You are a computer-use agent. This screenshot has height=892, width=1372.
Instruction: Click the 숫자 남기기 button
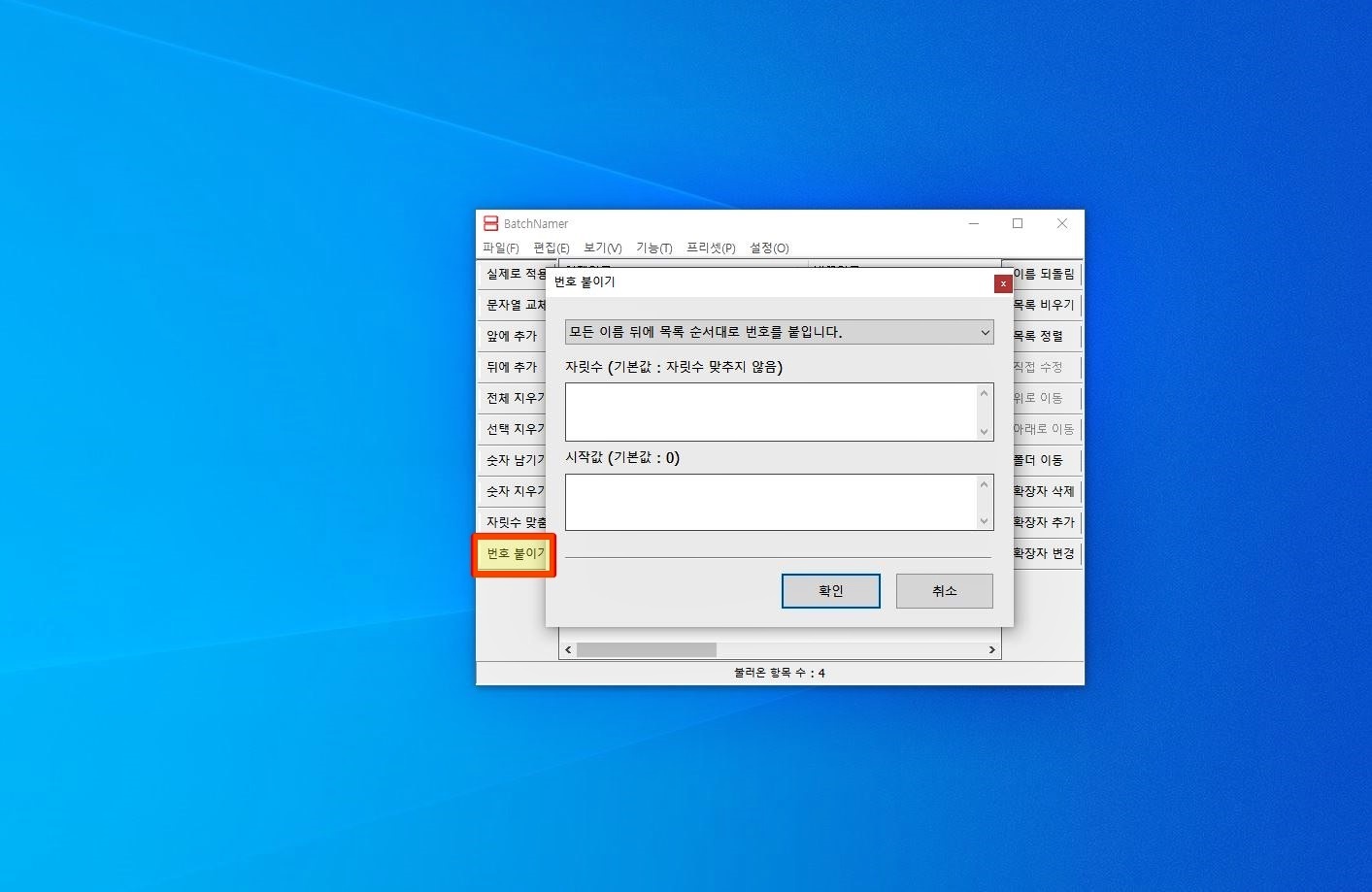point(513,460)
